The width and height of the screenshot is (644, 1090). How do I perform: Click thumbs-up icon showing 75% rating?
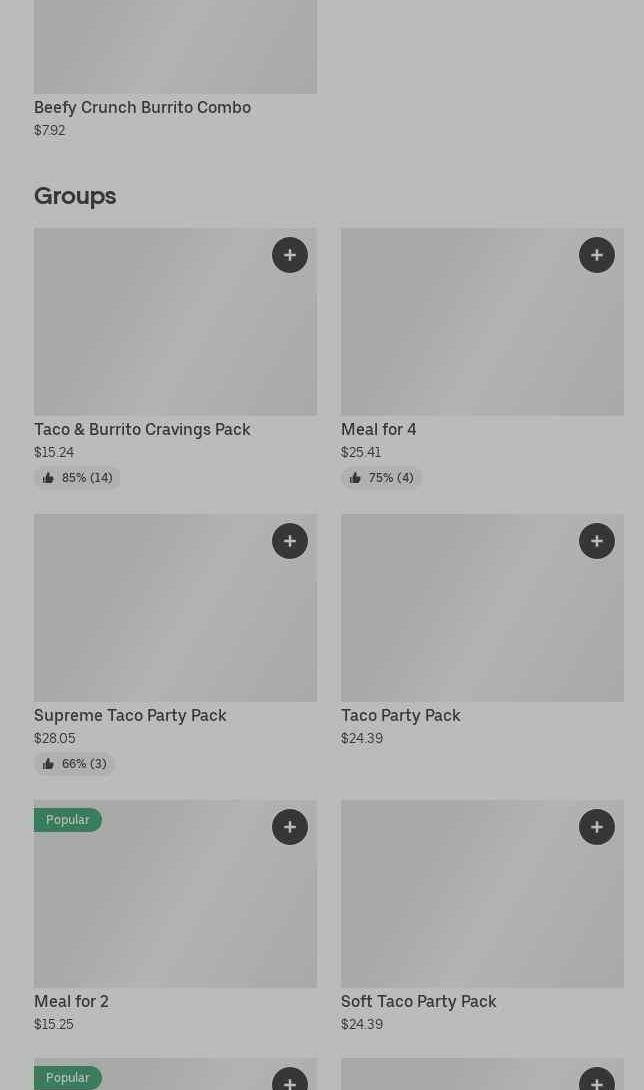pos(355,478)
